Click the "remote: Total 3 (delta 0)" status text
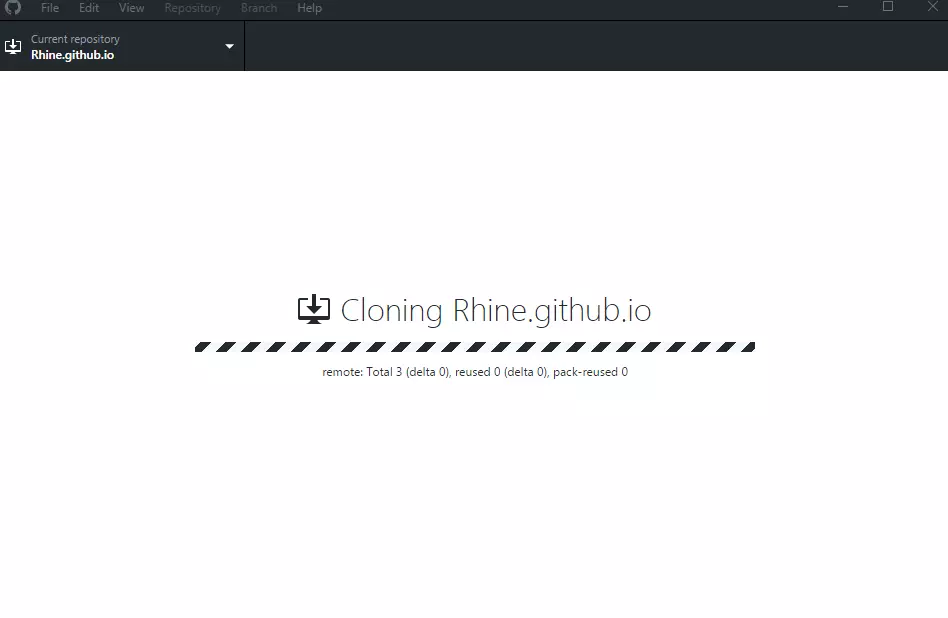This screenshot has width=948, height=618. click(475, 372)
